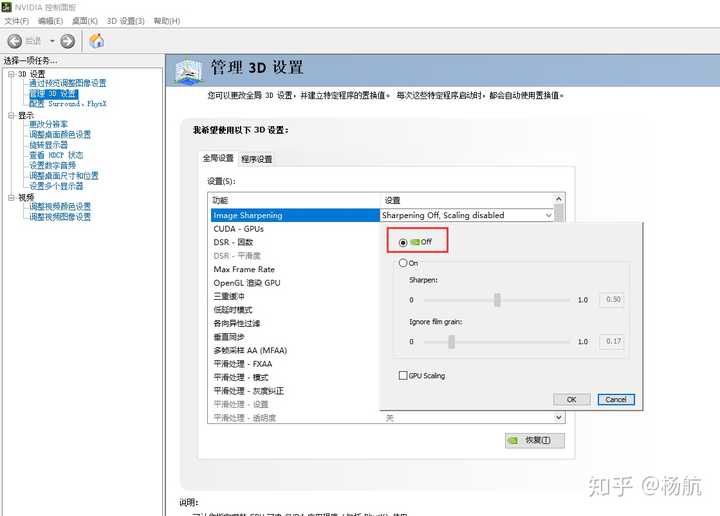Click the 恢复 restore button

(x=535, y=440)
